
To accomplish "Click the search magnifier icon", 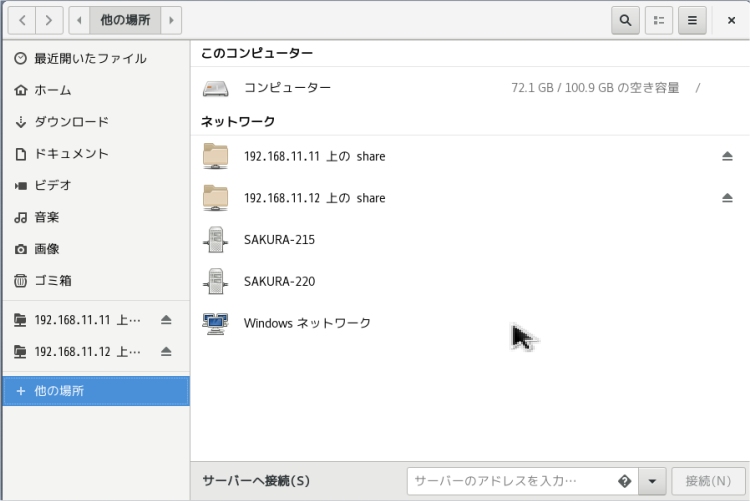I will tap(626, 19).
